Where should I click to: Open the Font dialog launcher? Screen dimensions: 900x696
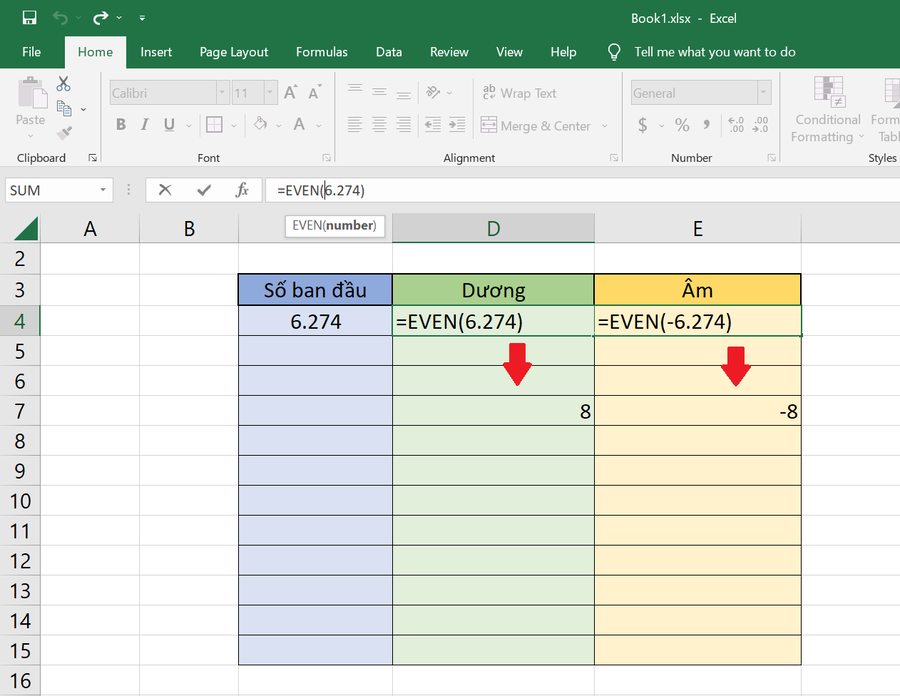point(326,158)
